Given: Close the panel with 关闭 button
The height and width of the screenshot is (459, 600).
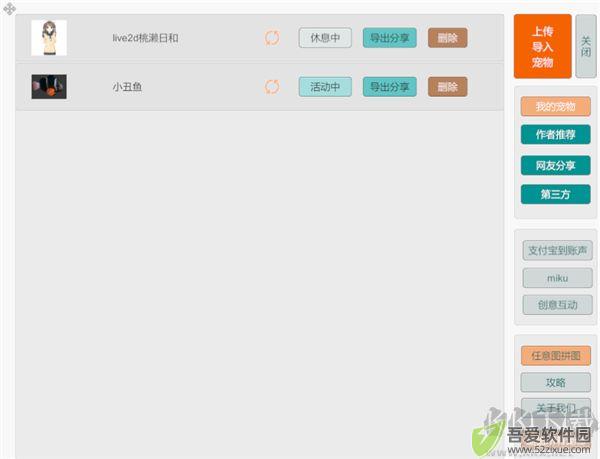Looking at the screenshot, I should point(586,46).
